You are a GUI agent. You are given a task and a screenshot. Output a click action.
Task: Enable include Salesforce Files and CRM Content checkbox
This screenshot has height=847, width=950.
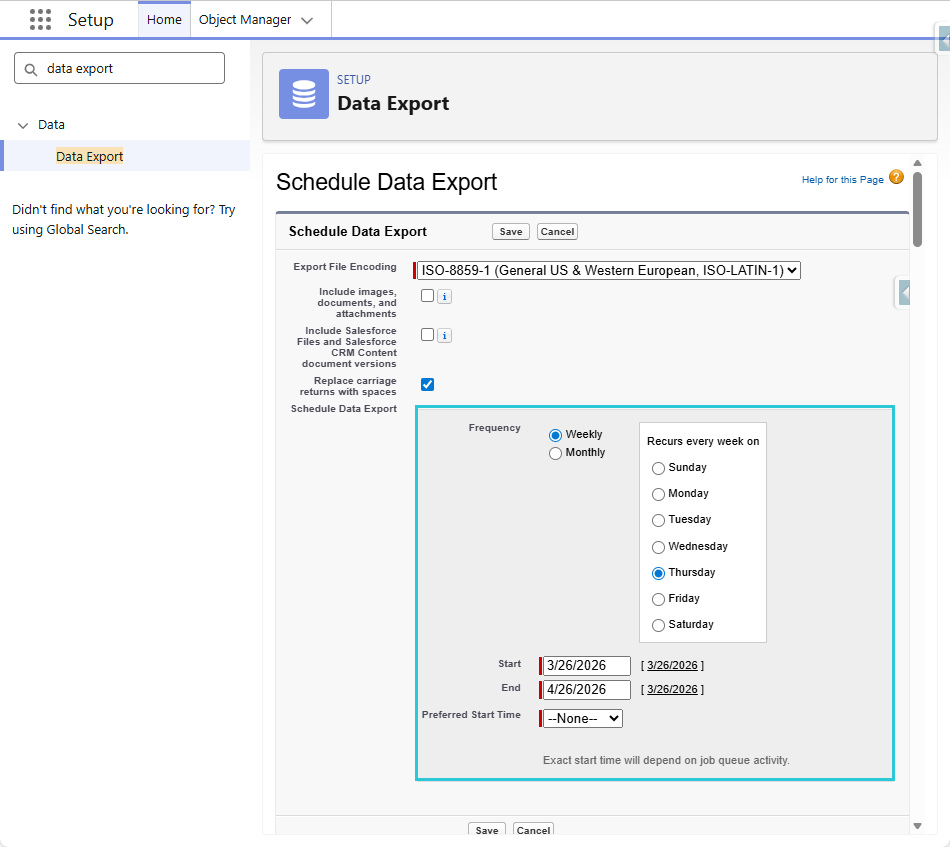pos(428,334)
